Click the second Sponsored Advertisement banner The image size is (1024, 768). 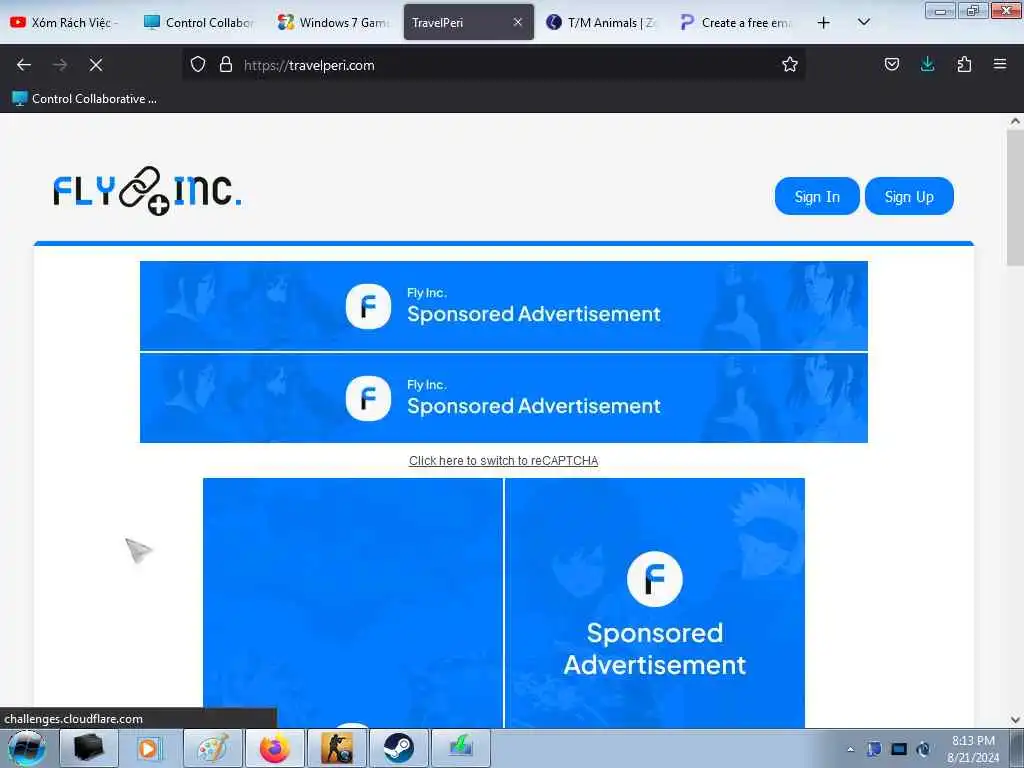click(504, 398)
